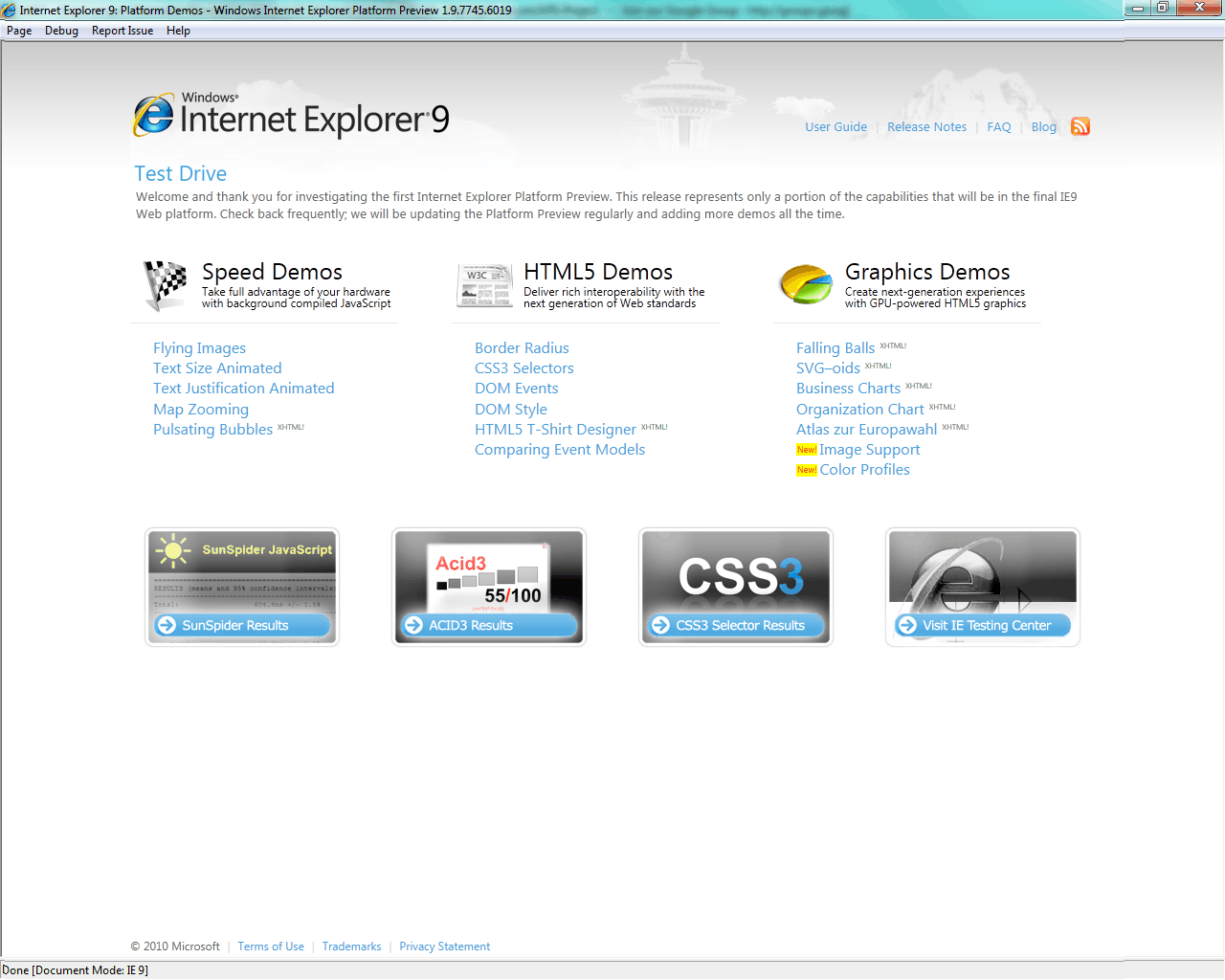The width and height of the screenshot is (1225, 980).
Task: Open the Release Notes link
Action: click(926, 126)
